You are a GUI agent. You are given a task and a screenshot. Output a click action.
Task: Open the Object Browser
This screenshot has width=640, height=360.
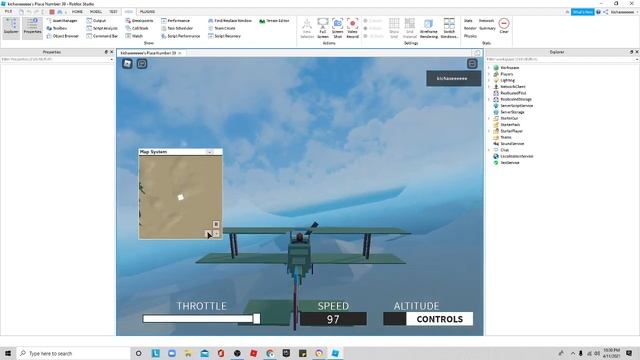(62, 36)
